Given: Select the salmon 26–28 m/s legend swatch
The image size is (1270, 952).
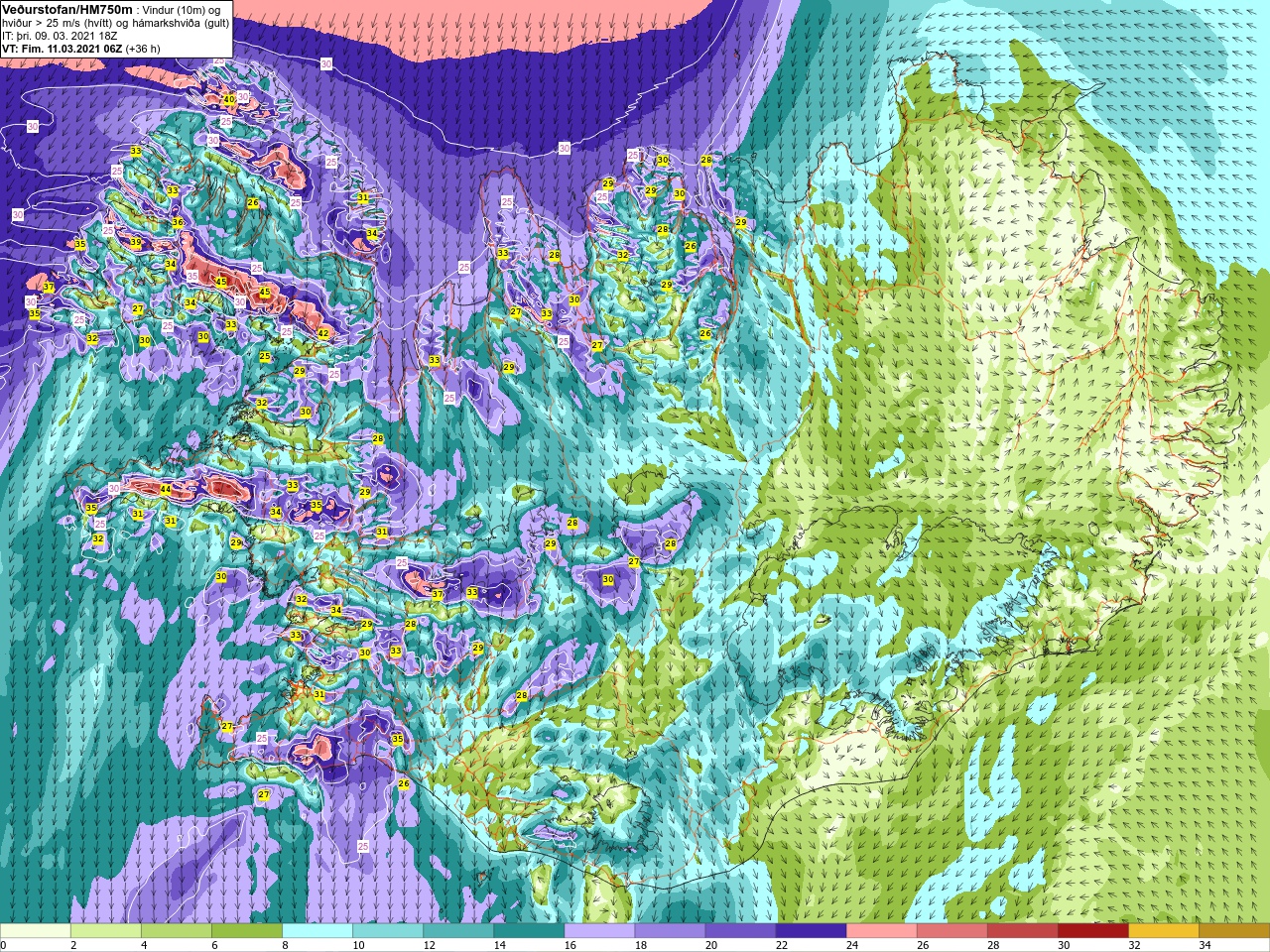Looking at the screenshot, I should coord(952,931).
